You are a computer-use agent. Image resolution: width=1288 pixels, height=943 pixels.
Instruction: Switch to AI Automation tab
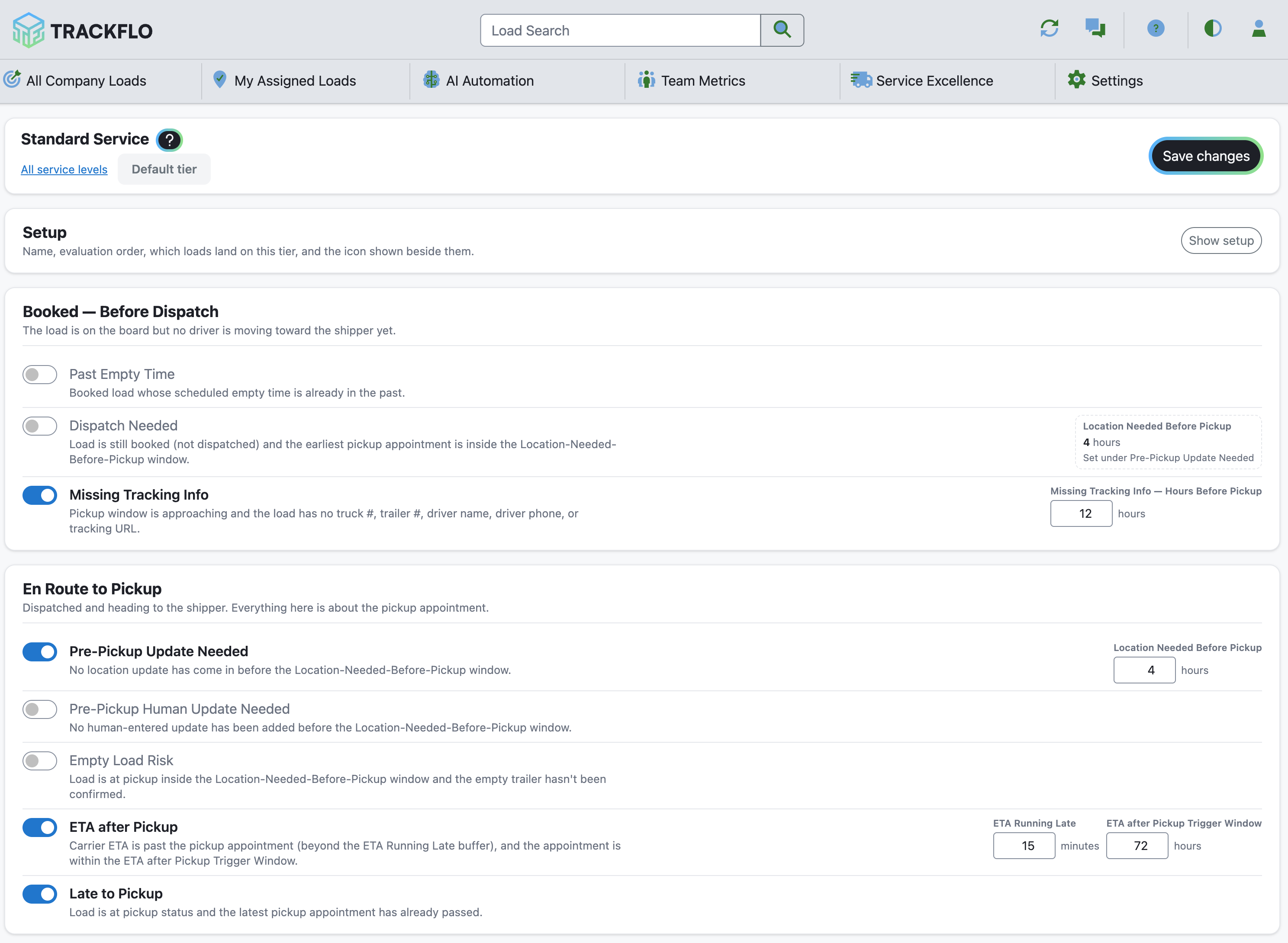479,80
